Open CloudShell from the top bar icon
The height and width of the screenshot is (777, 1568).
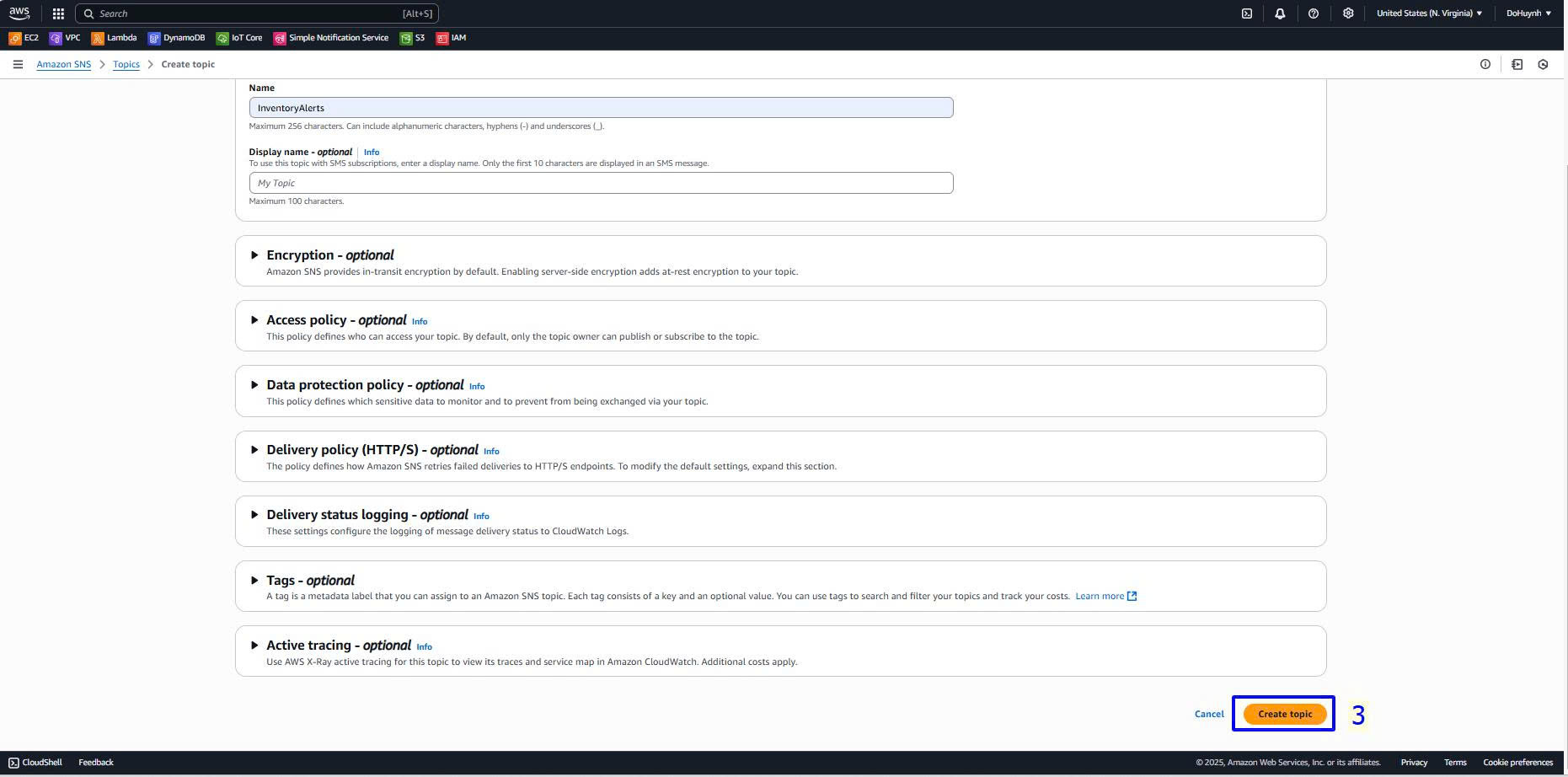pyautogui.click(x=1247, y=13)
